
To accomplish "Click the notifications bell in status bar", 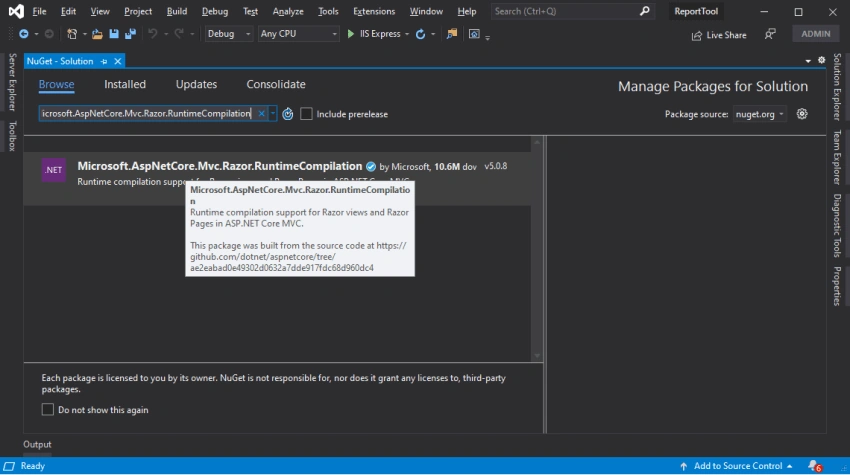I will pyautogui.click(x=814, y=466).
